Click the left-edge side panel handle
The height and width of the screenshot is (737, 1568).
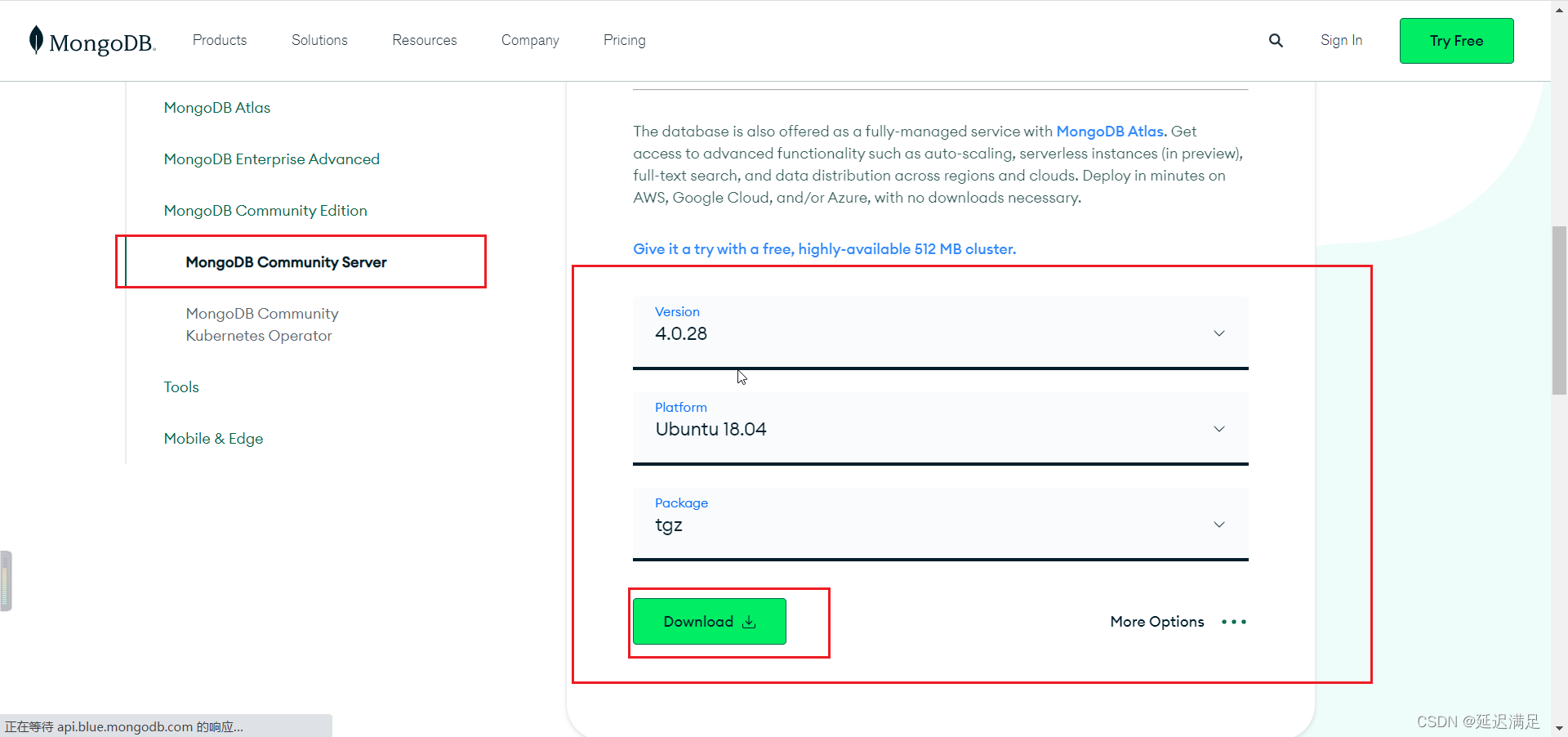tap(6, 581)
